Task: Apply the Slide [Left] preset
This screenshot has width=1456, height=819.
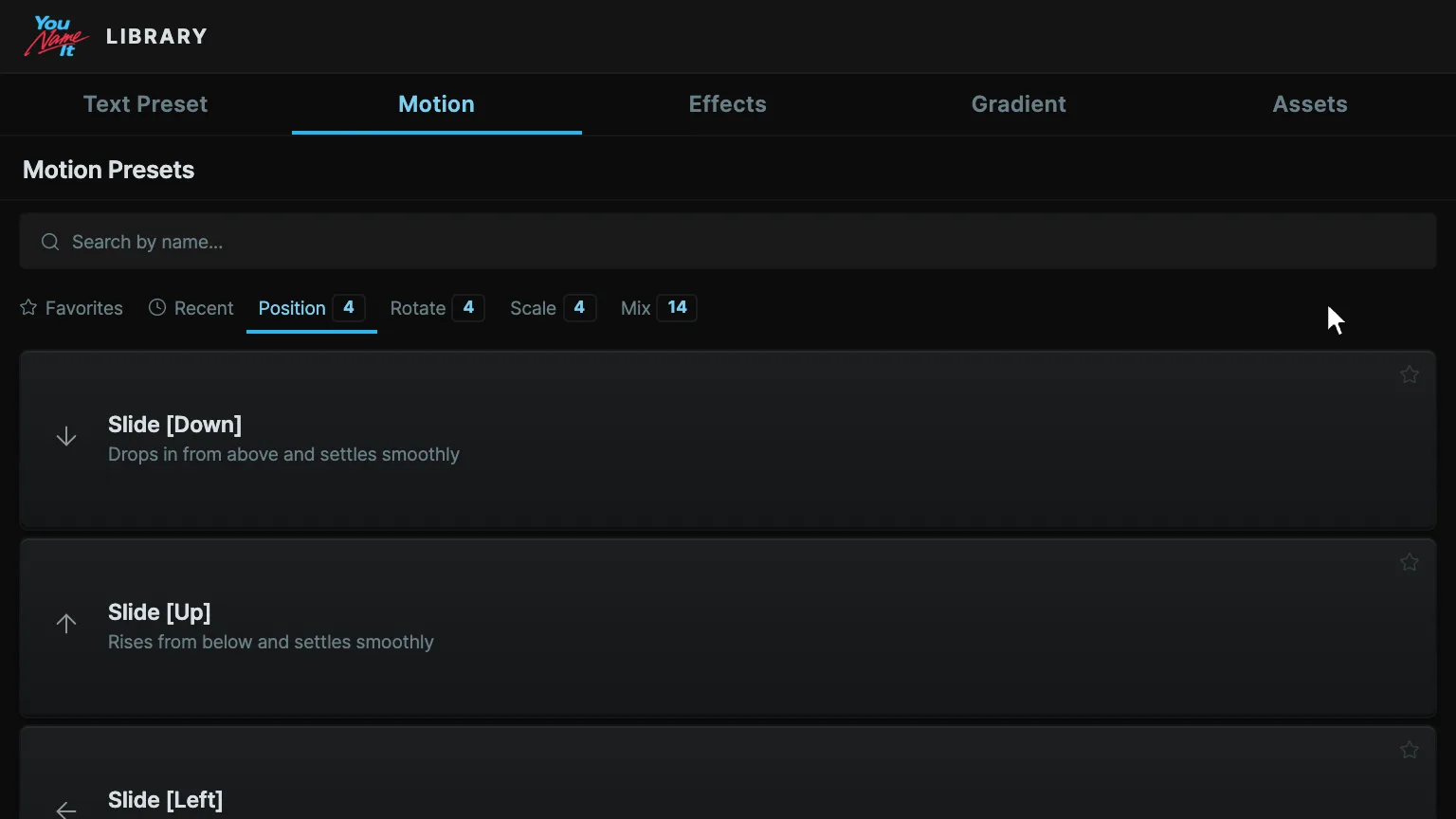Action: 728,773
